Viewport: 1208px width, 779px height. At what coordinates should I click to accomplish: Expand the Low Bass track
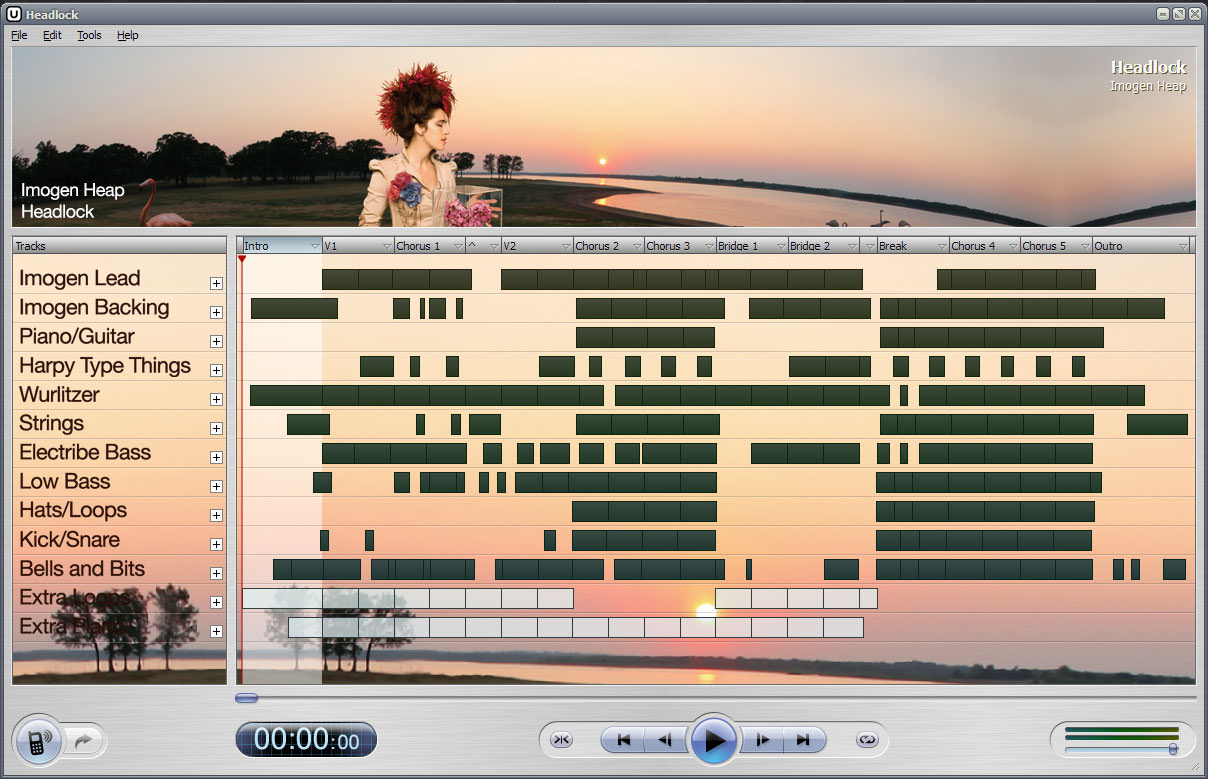tap(216, 486)
